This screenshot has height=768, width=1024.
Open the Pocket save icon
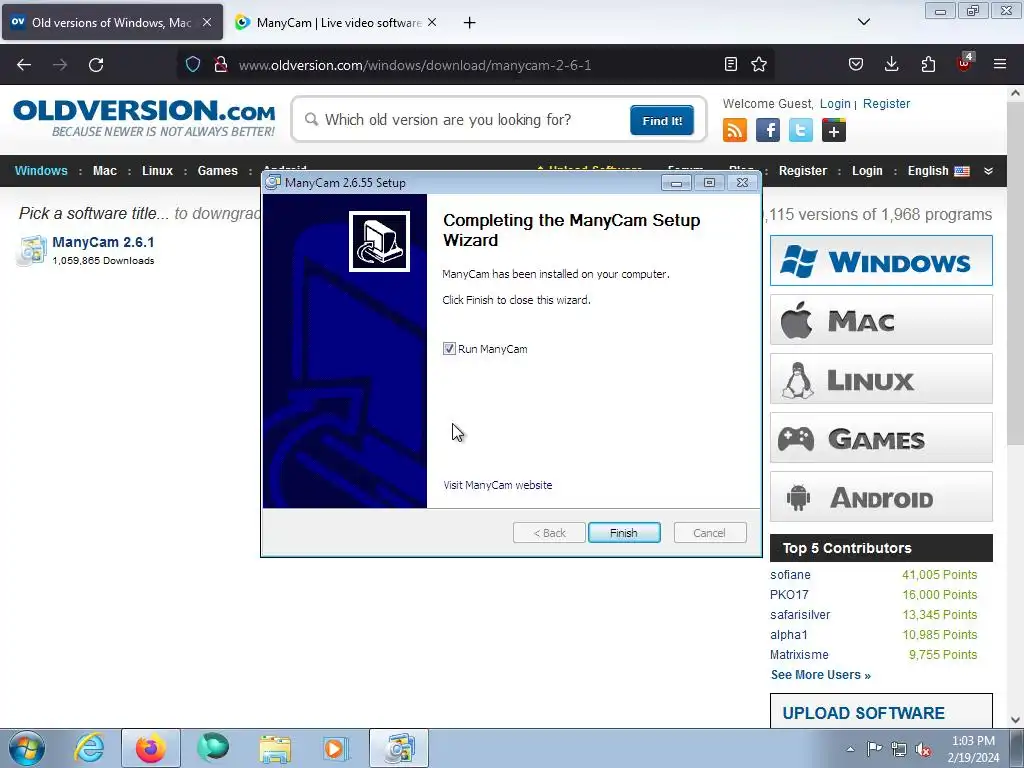point(856,64)
